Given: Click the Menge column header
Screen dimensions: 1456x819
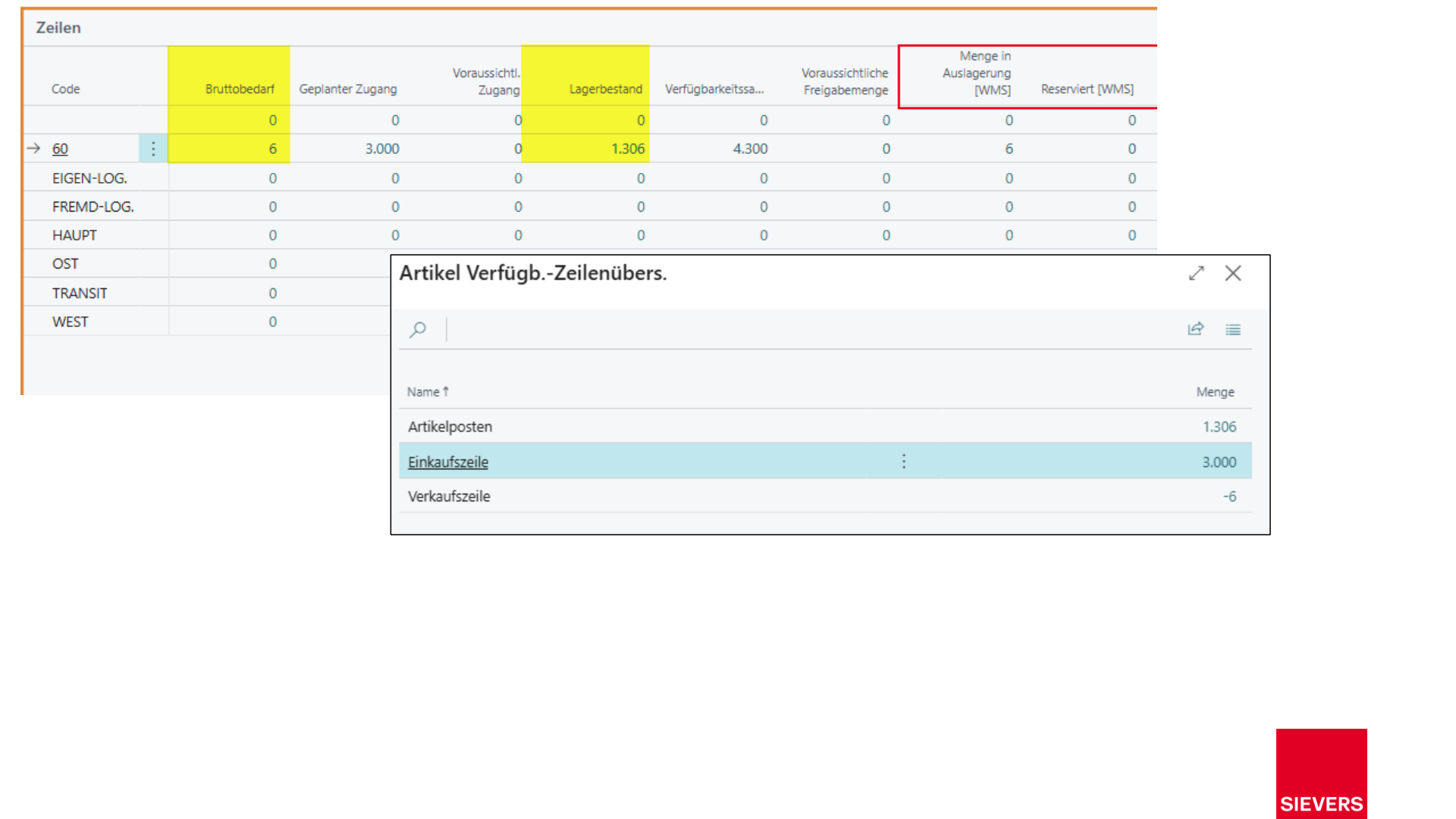Looking at the screenshot, I should coord(1216,392).
